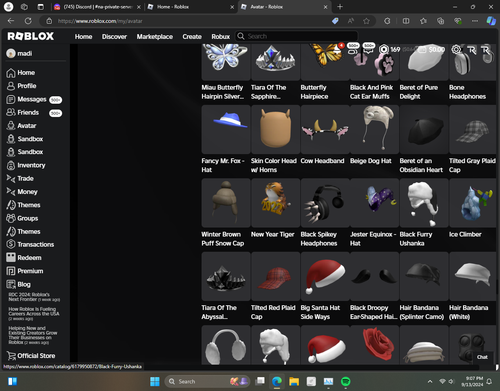The width and height of the screenshot is (500, 391).
Task: Click the Roblox search field
Action: click(297, 36)
